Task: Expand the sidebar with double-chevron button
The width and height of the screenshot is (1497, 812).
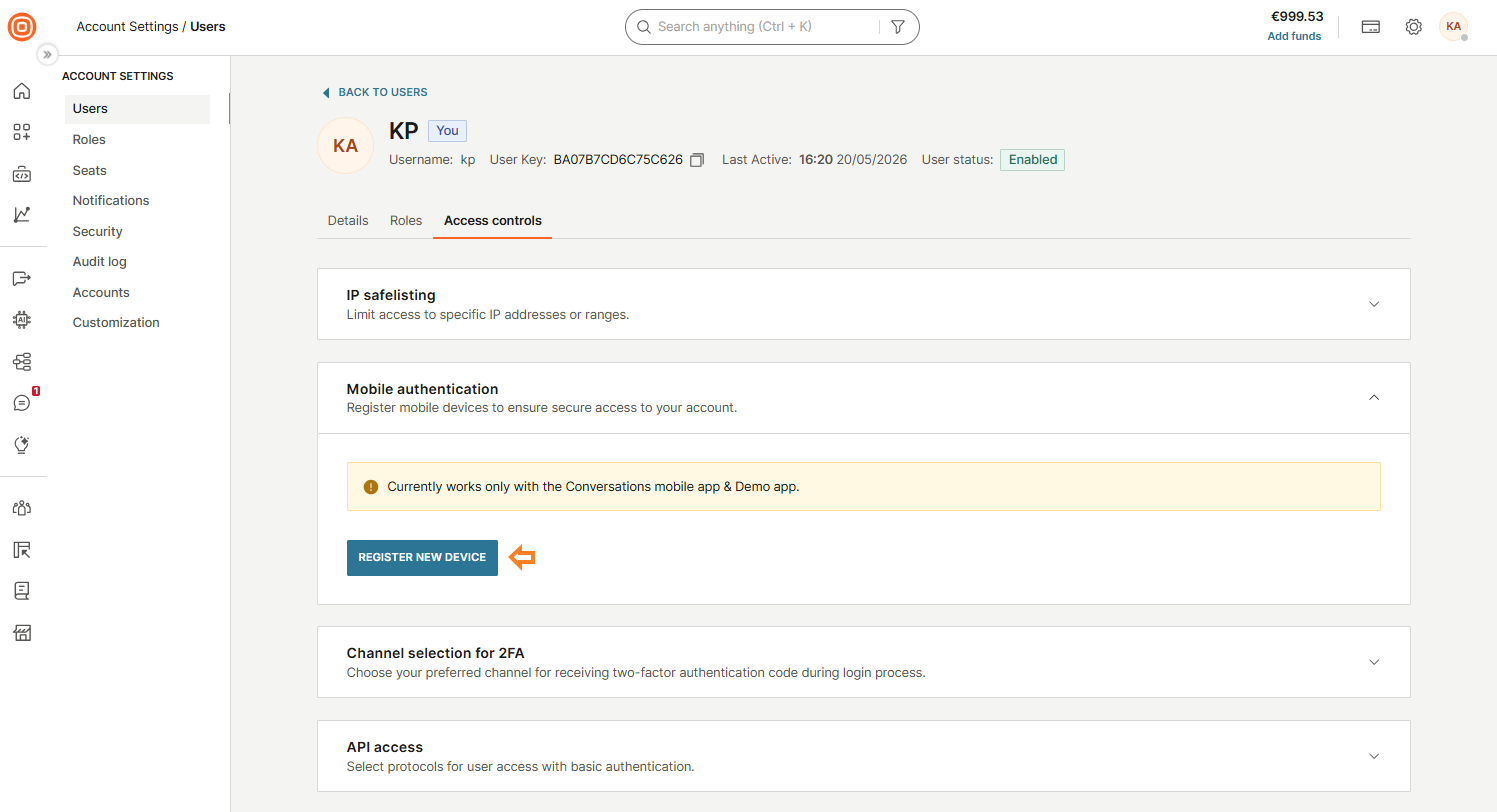Action: (47, 54)
